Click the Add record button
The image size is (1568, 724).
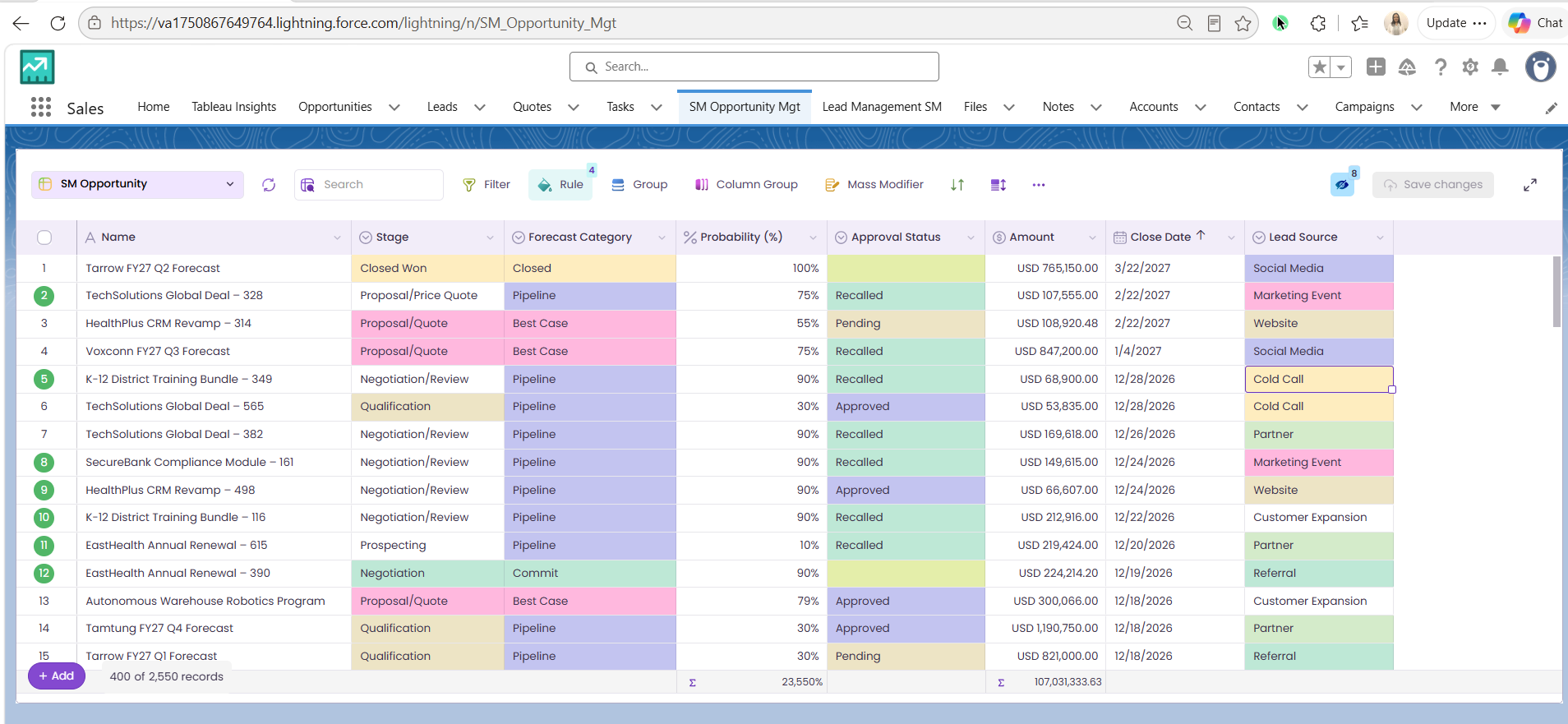(57, 676)
